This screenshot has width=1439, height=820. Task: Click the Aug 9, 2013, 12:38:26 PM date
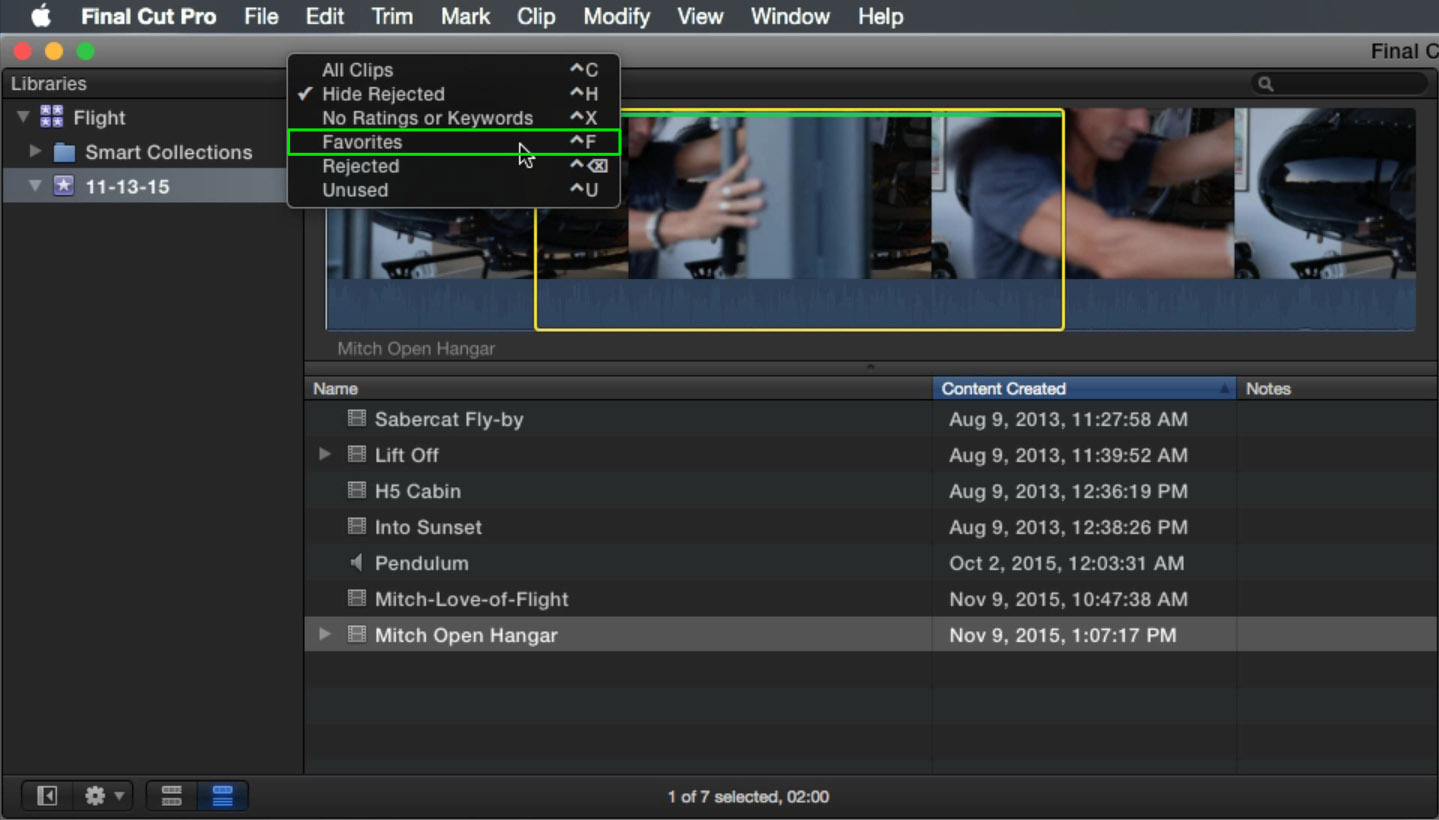(x=1068, y=527)
